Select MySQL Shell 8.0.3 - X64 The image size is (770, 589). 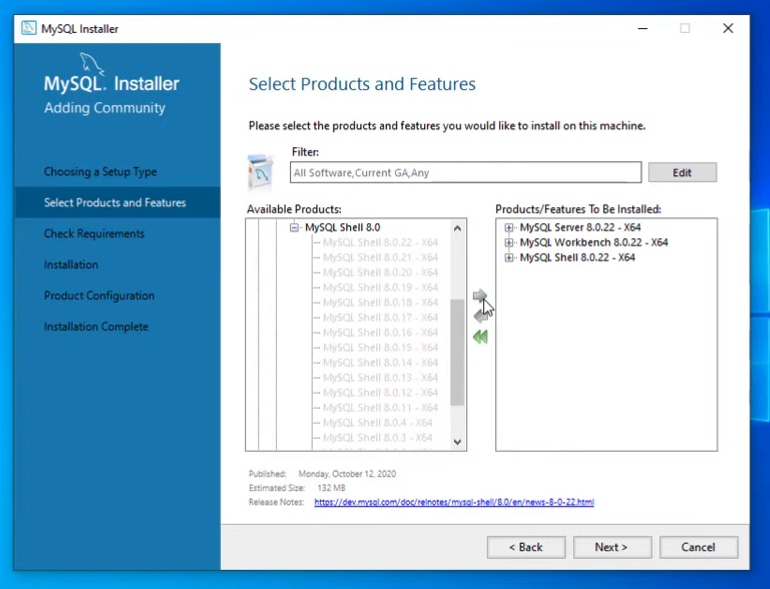pos(378,437)
